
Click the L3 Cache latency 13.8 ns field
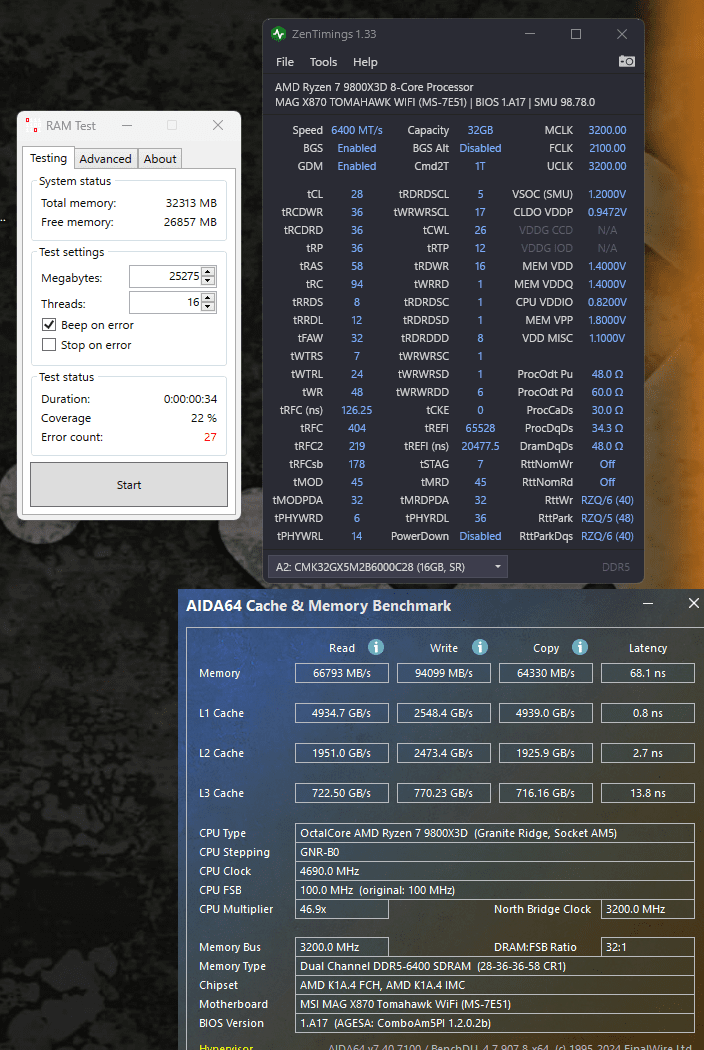pos(648,793)
